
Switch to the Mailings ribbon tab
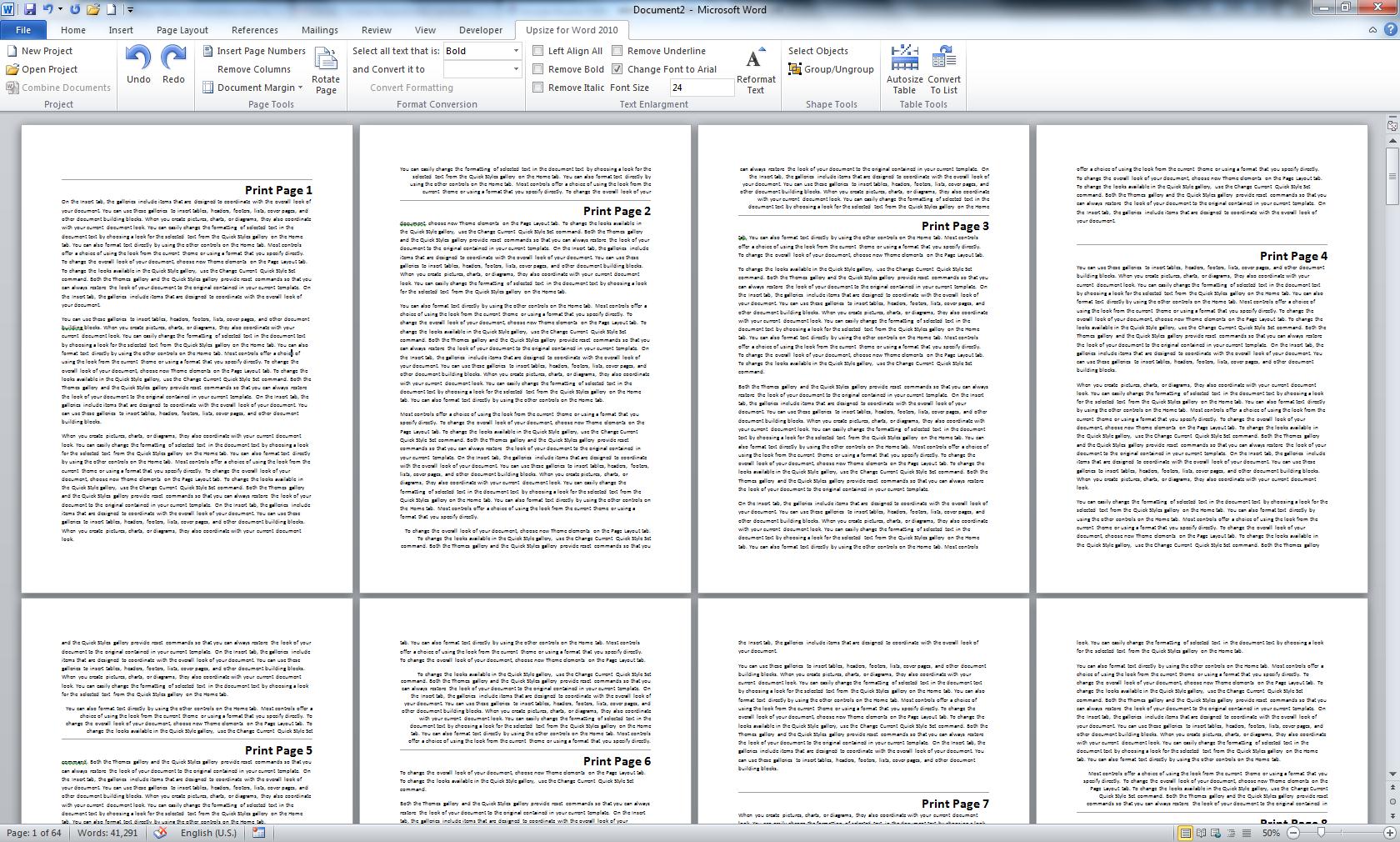point(320,30)
